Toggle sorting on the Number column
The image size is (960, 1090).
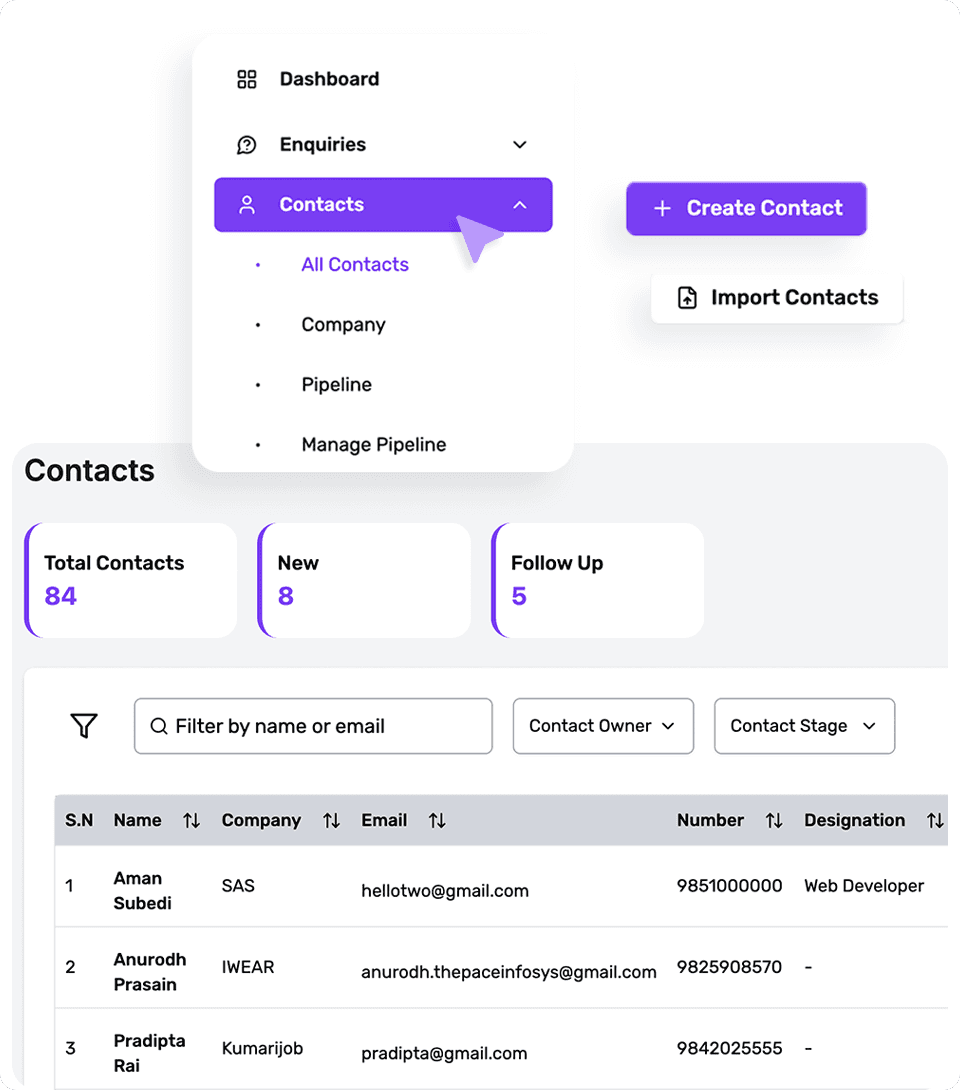774,820
